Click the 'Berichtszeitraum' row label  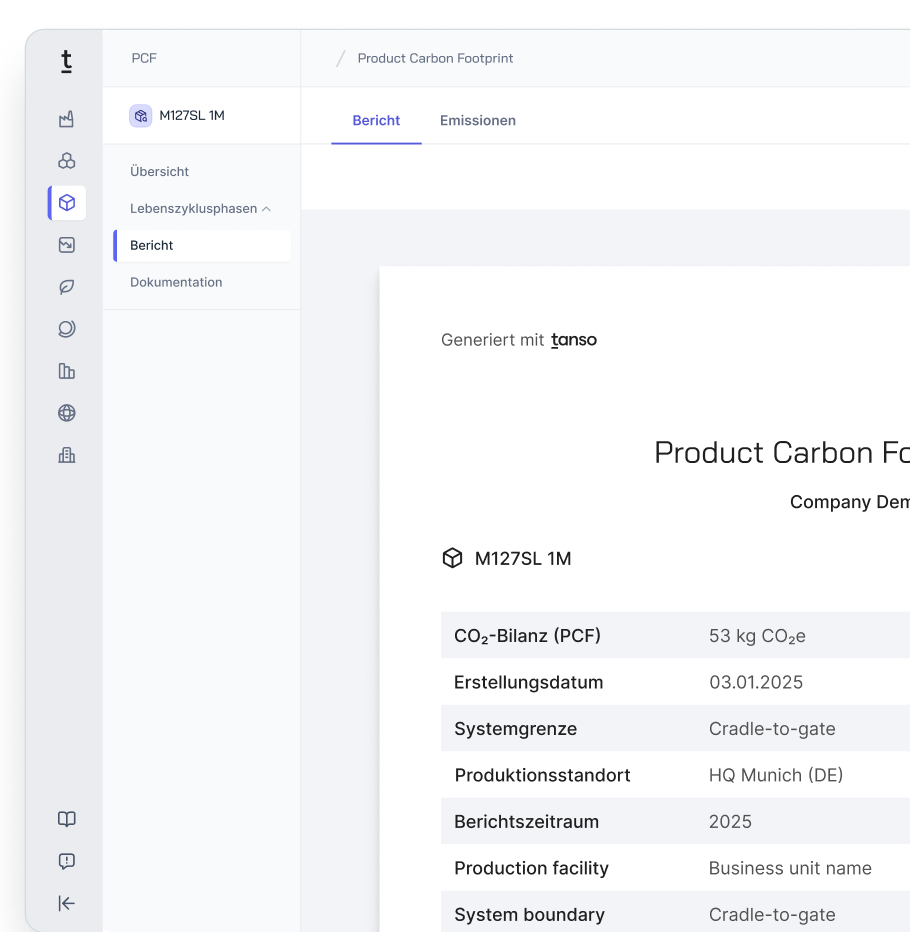pos(526,821)
